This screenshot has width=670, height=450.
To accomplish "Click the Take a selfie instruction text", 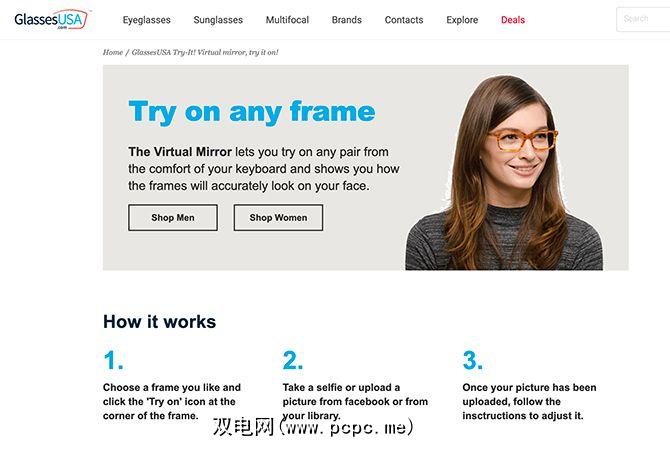I will 355,401.
